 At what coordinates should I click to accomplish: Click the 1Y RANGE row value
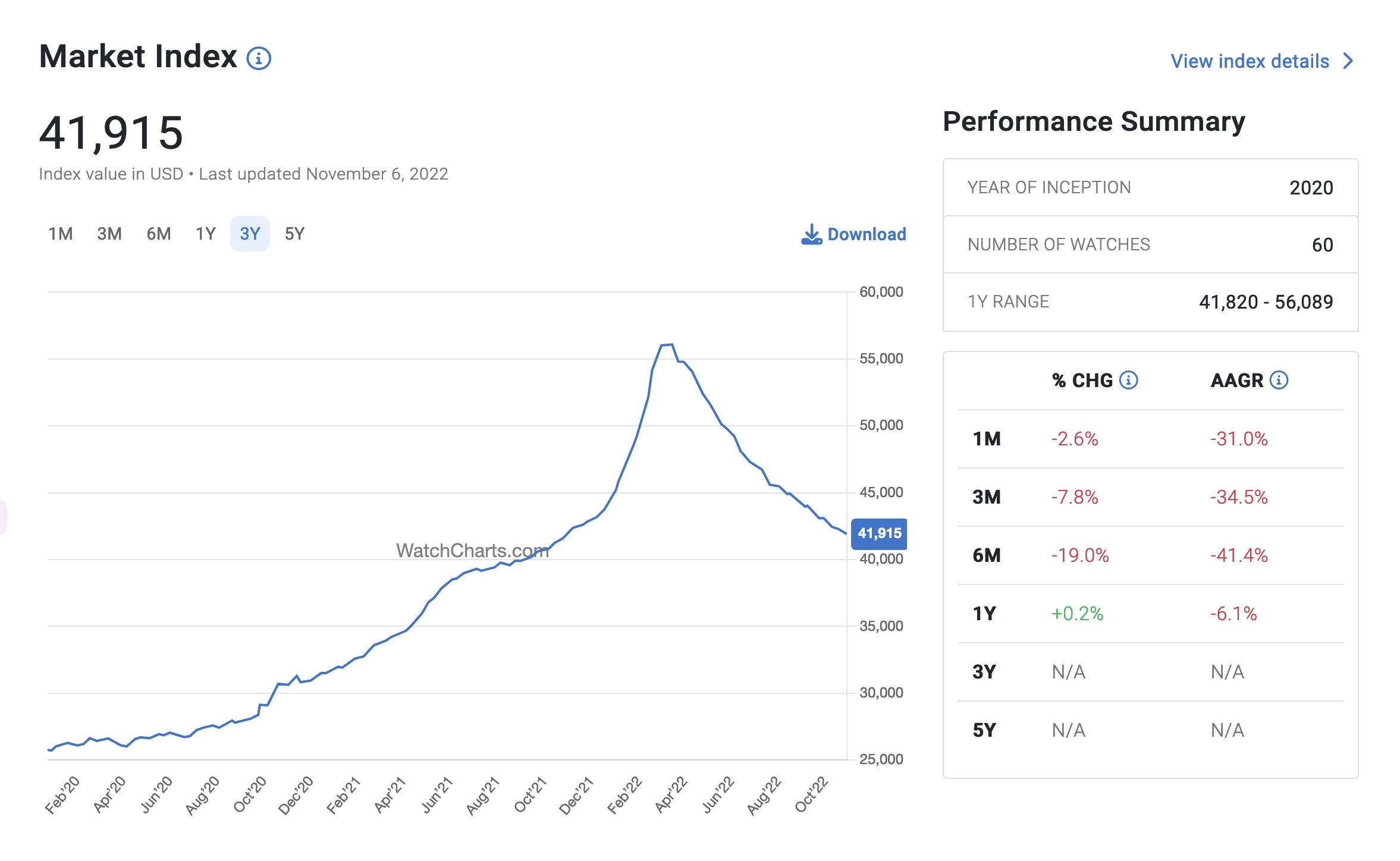click(1266, 302)
